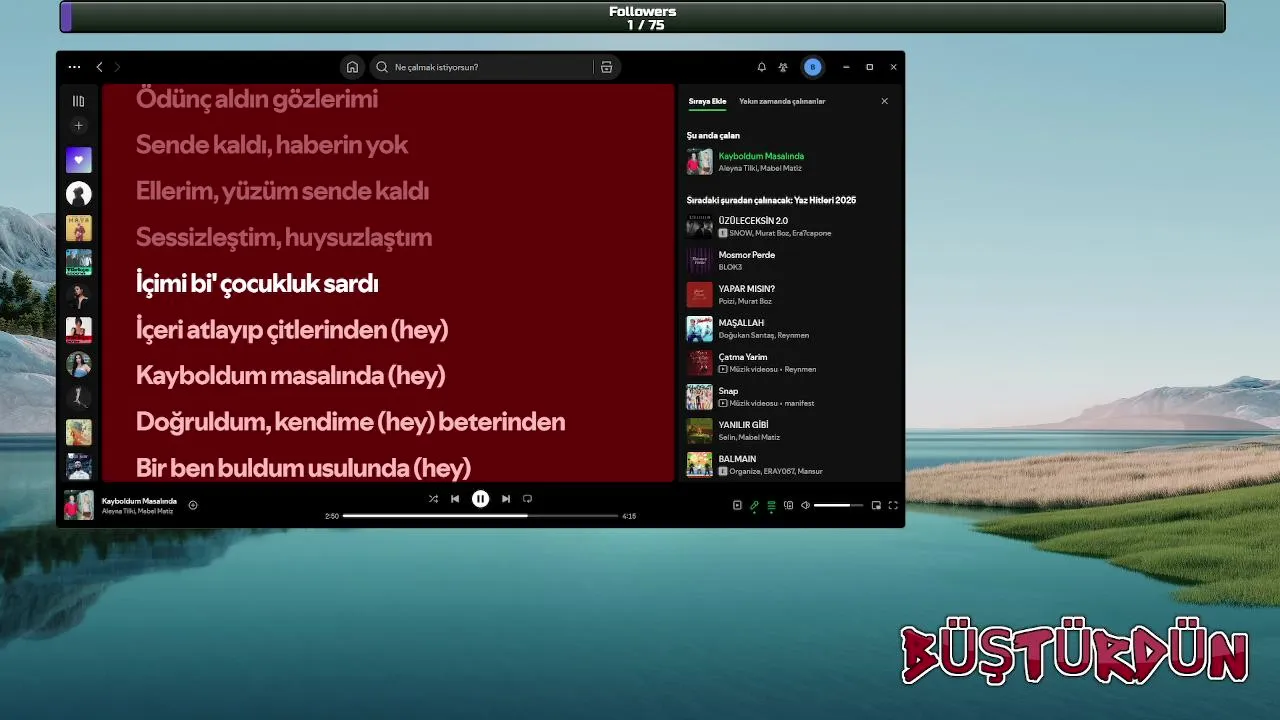Adjust the volume slider

click(x=838, y=505)
